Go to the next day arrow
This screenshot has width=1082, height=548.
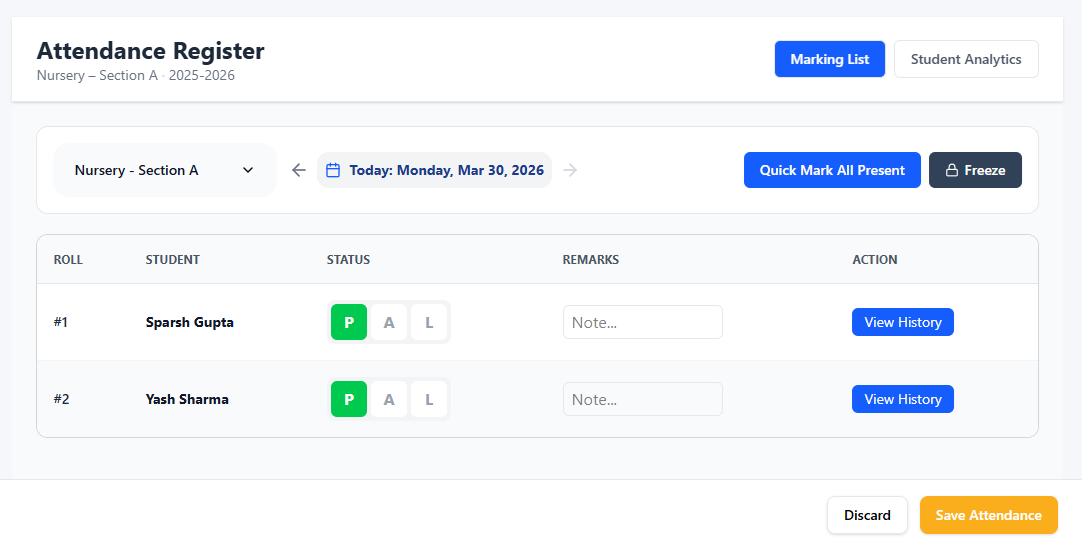[x=570, y=170]
